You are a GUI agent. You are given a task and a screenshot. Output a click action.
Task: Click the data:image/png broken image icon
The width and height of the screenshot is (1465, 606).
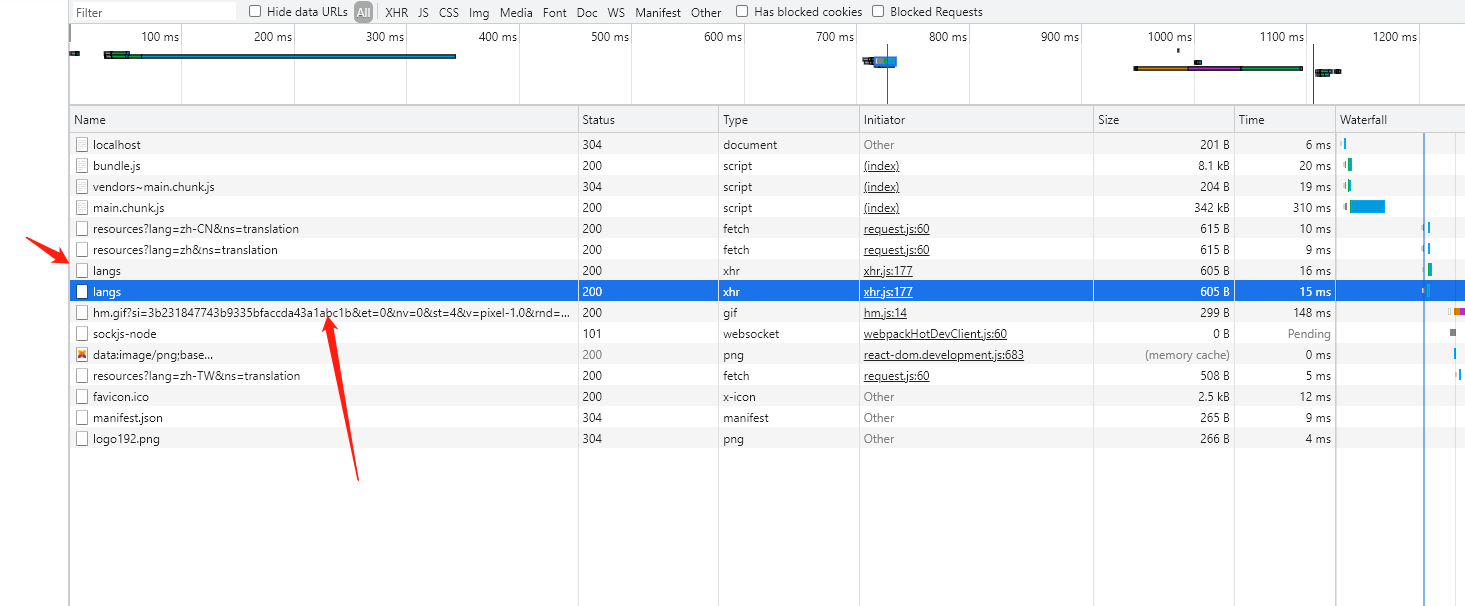click(x=82, y=355)
